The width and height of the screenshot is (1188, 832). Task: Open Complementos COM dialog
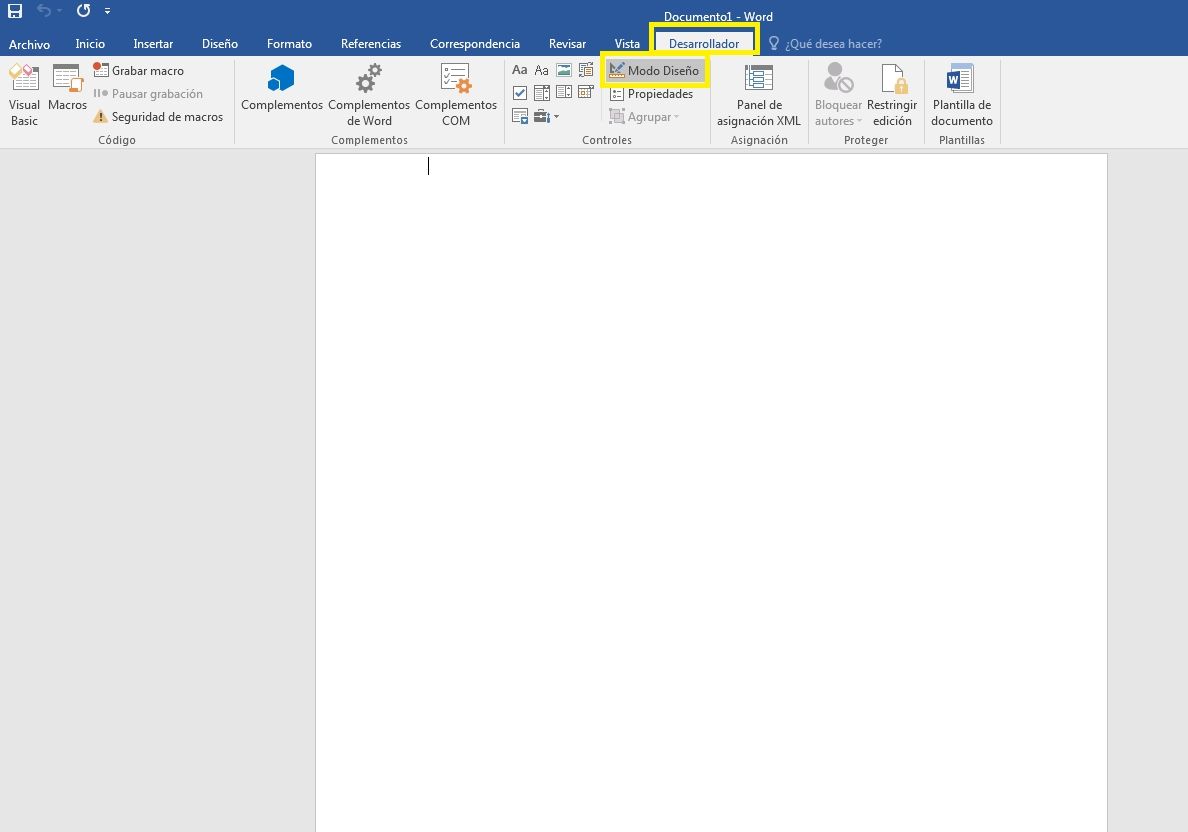click(456, 95)
